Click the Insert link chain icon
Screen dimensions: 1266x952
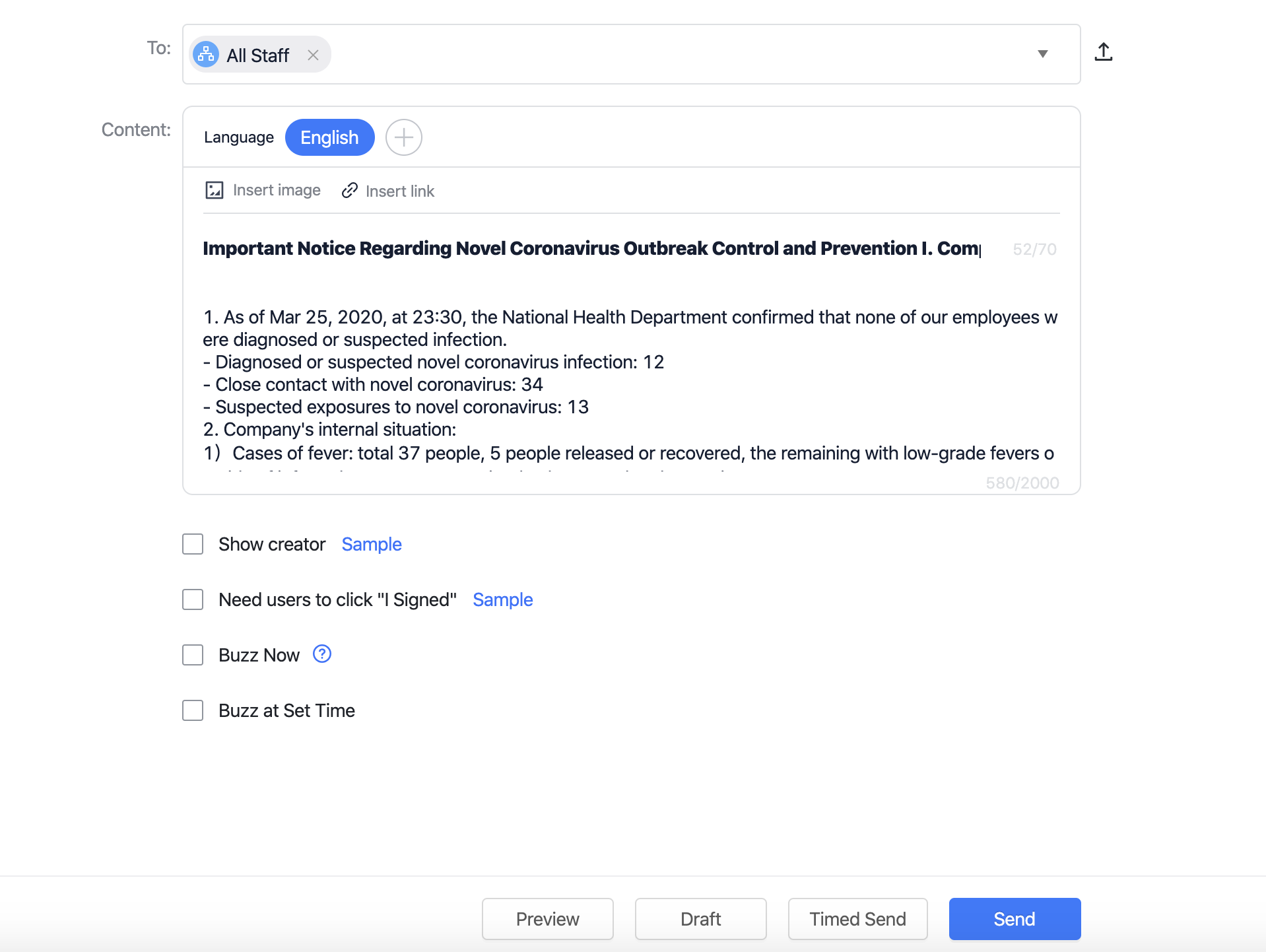350,191
